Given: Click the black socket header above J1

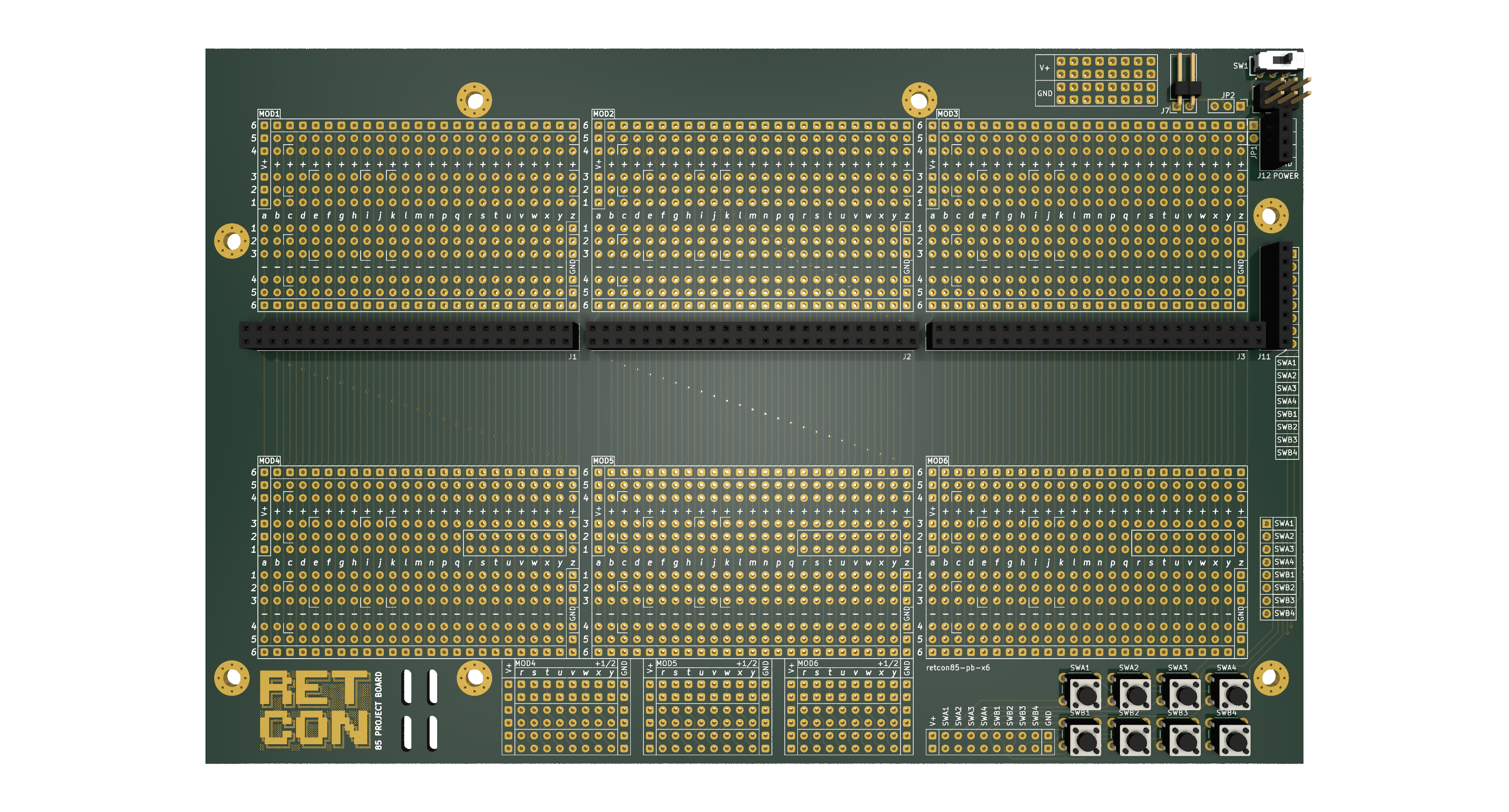Looking at the screenshot, I should click(x=408, y=336).
